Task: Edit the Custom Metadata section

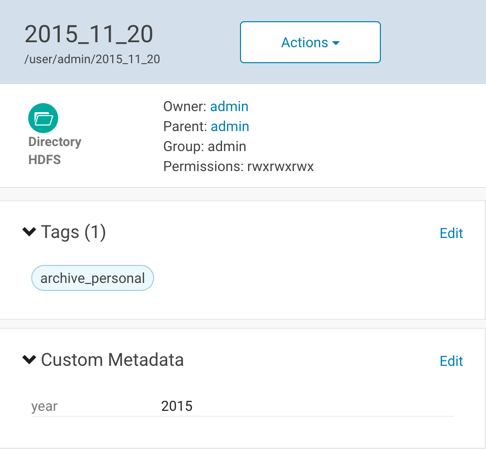Action: 451,361
